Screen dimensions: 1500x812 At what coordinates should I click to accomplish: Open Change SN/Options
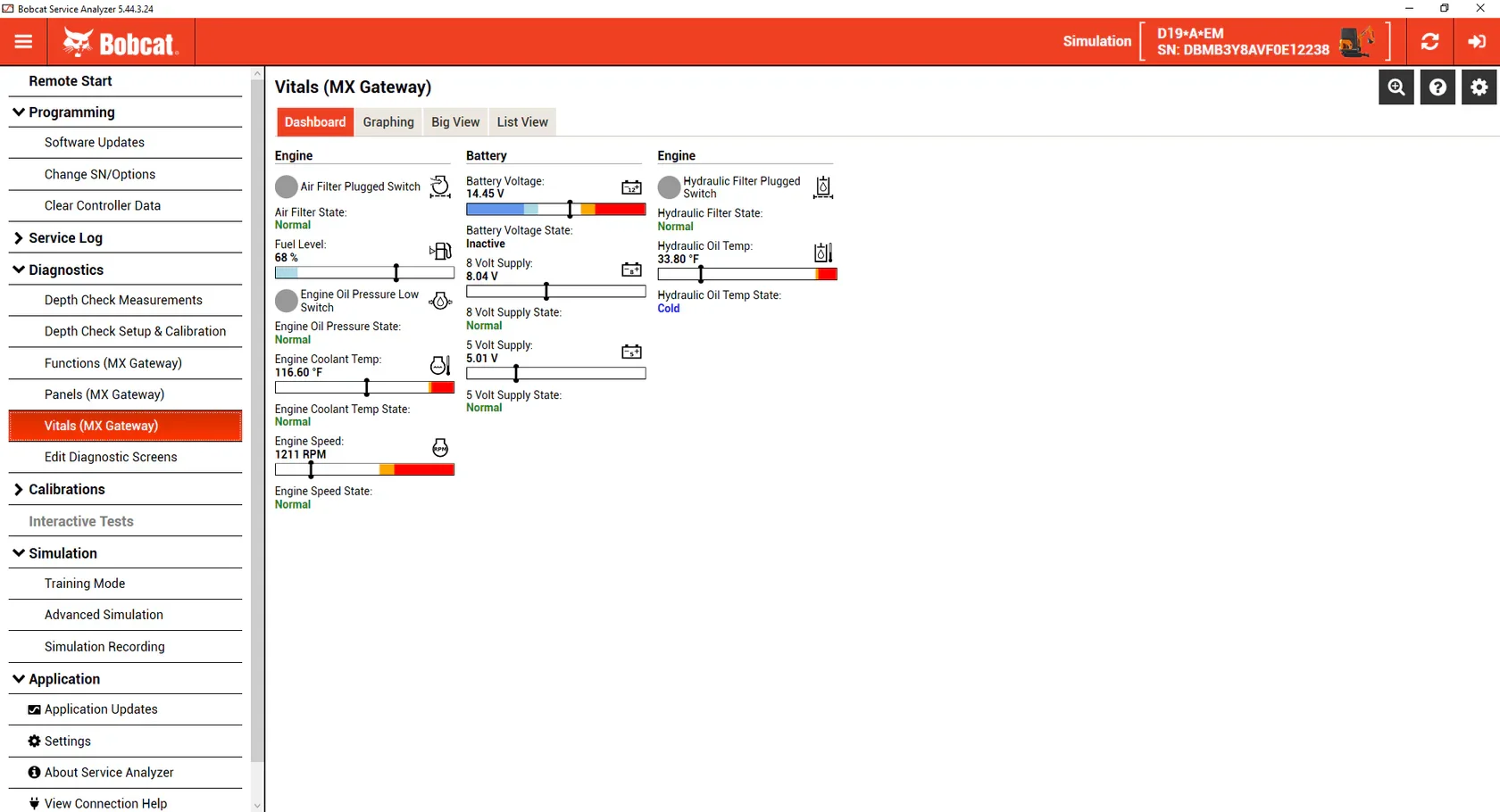click(125, 175)
